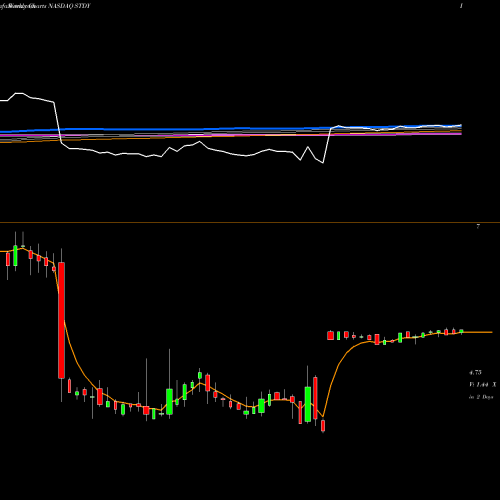Image resolution: width=500 pixels, height=500 pixels.
Task: Click the white price line's peak in the upper panel
Action: coord(19,93)
